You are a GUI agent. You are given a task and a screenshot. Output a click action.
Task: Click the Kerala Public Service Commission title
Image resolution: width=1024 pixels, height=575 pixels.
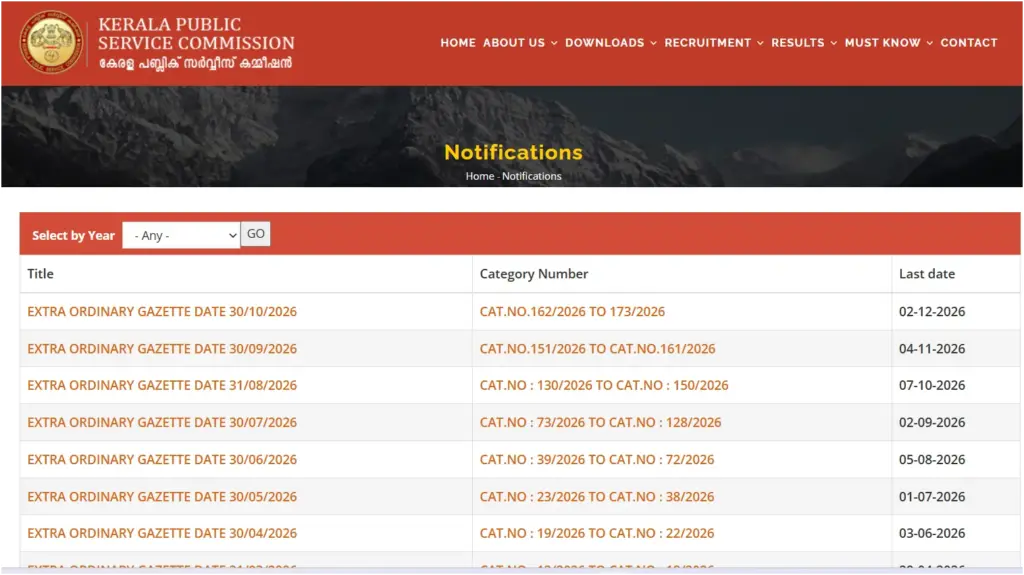(x=196, y=34)
